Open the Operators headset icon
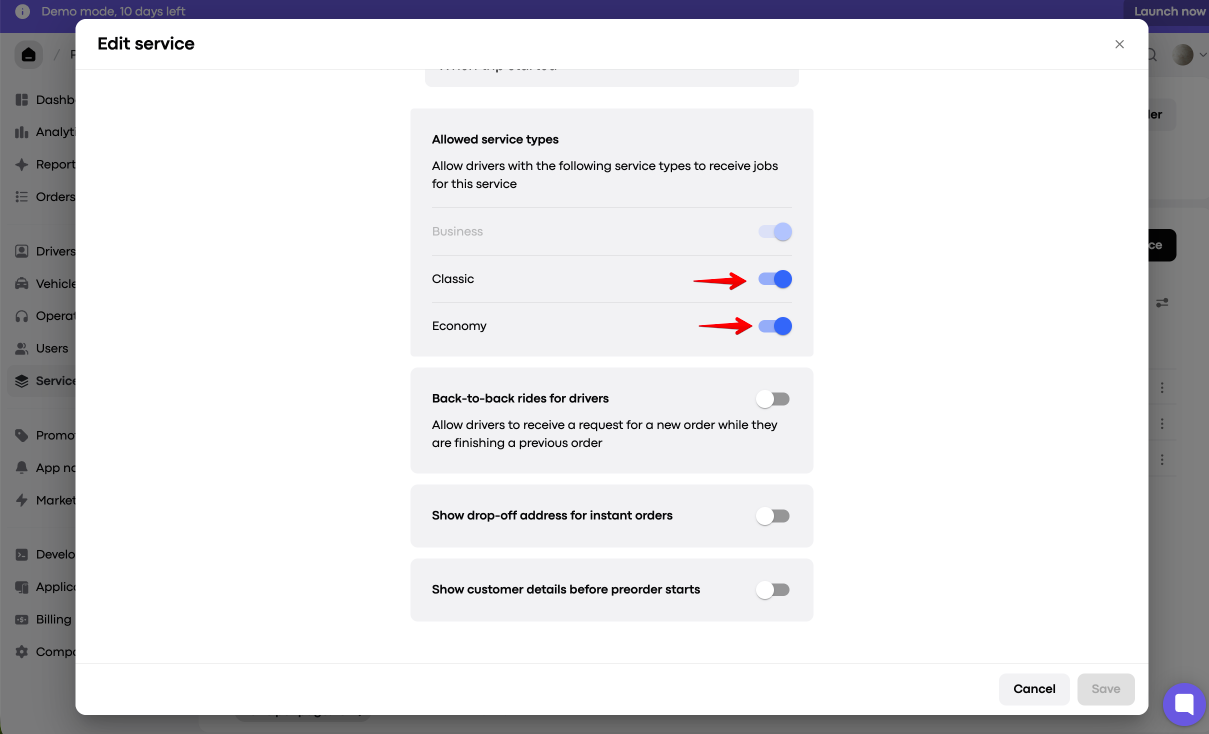The height and width of the screenshot is (734, 1209). tap(22, 316)
